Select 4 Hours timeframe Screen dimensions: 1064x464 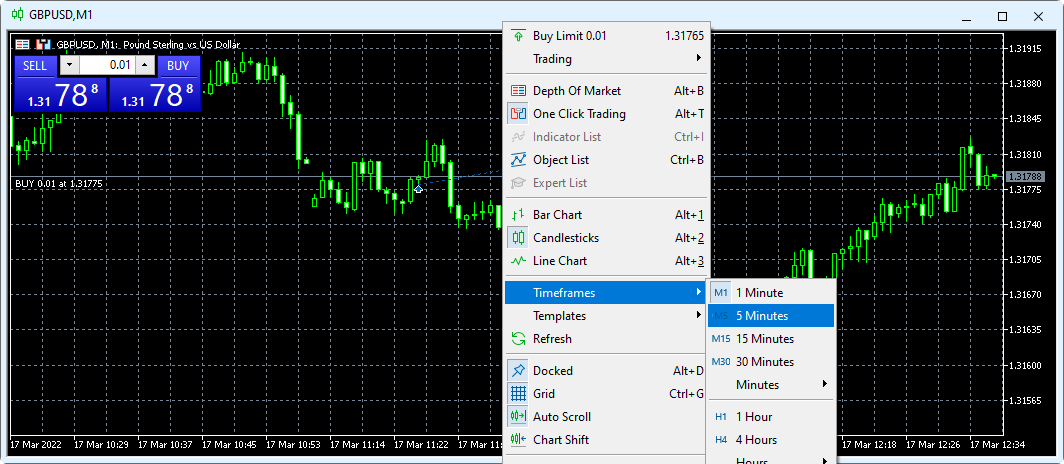coord(771,440)
